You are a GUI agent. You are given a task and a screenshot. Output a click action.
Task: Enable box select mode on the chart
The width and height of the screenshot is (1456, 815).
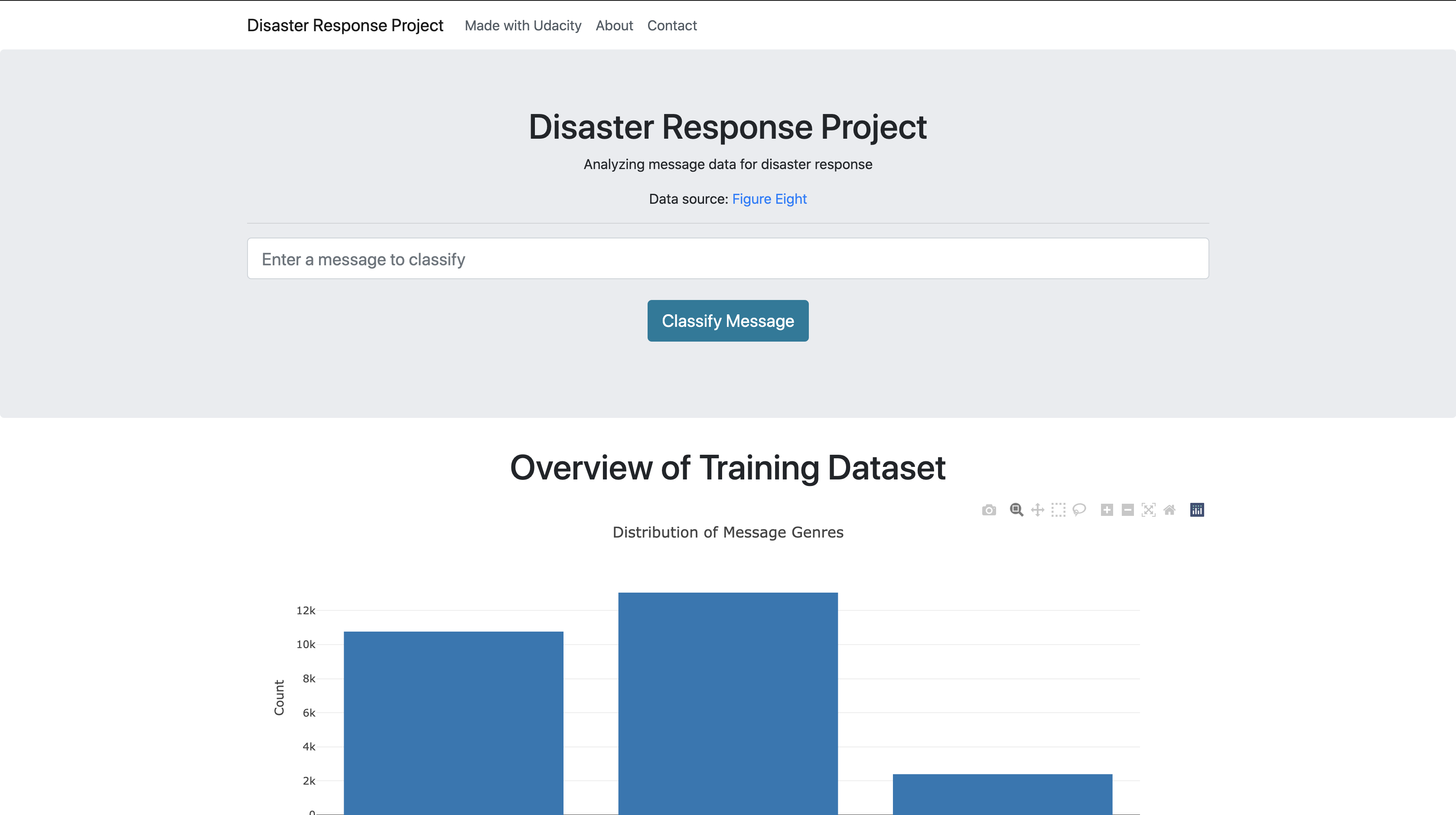pyautogui.click(x=1058, y=509)
